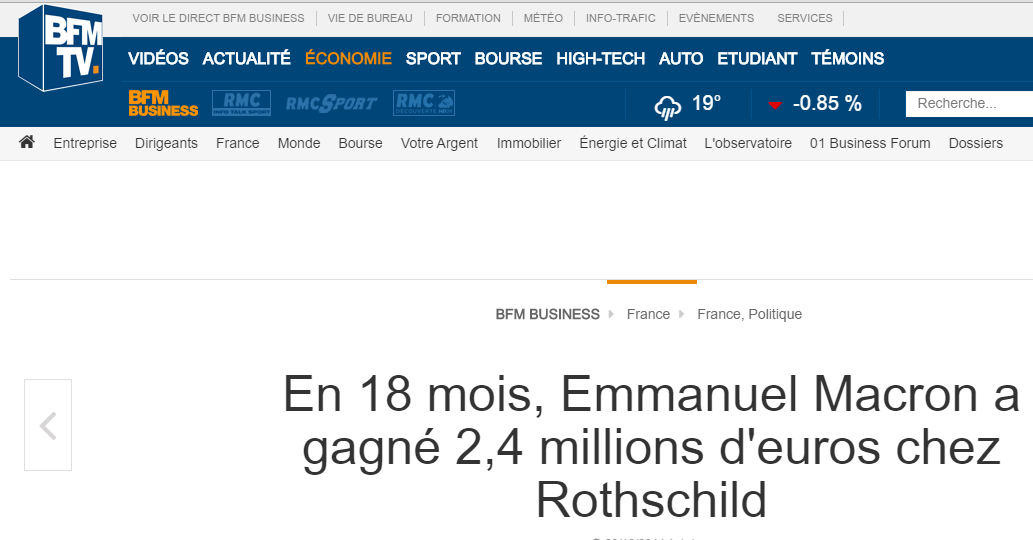The width and height of the screenshot is (1033, 540).
Task: Open the Votre Argent section tab
Action: click(x=439, y=143)
